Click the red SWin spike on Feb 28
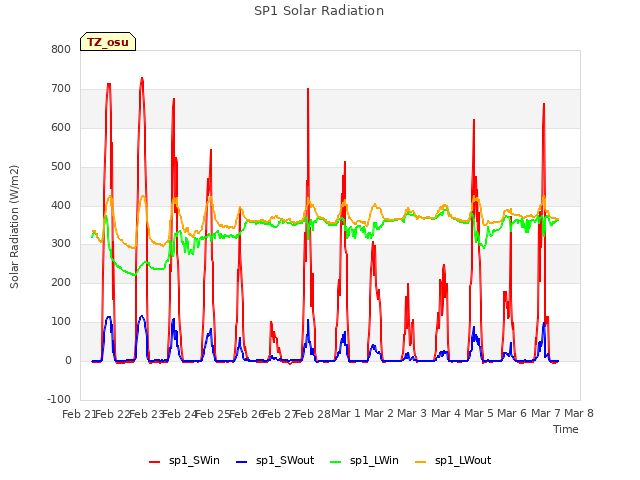Viewport: 640px width, 480px height. point(308,89)
